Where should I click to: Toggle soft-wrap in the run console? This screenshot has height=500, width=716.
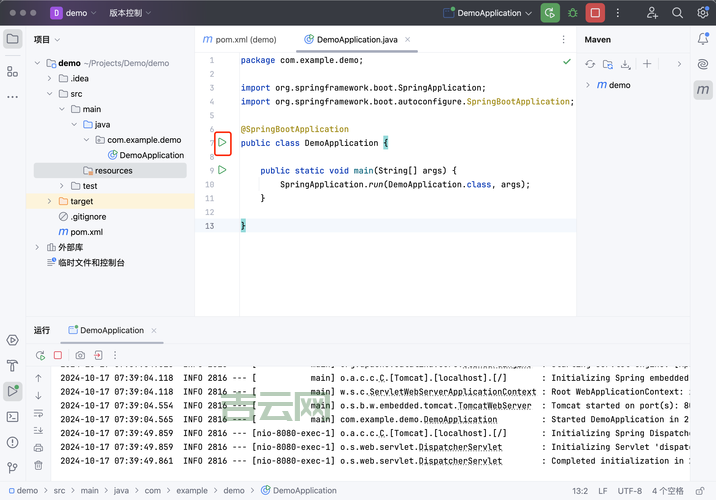point(38,412)
